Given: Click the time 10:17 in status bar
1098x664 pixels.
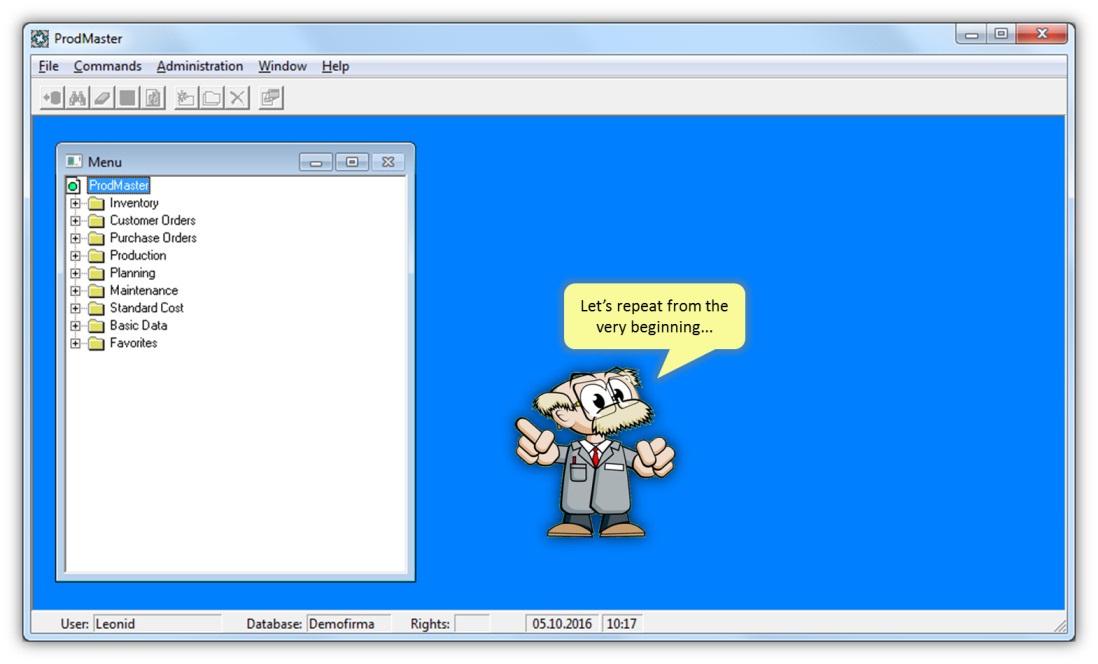Looking at the screenshot, I should click(622, 623).
